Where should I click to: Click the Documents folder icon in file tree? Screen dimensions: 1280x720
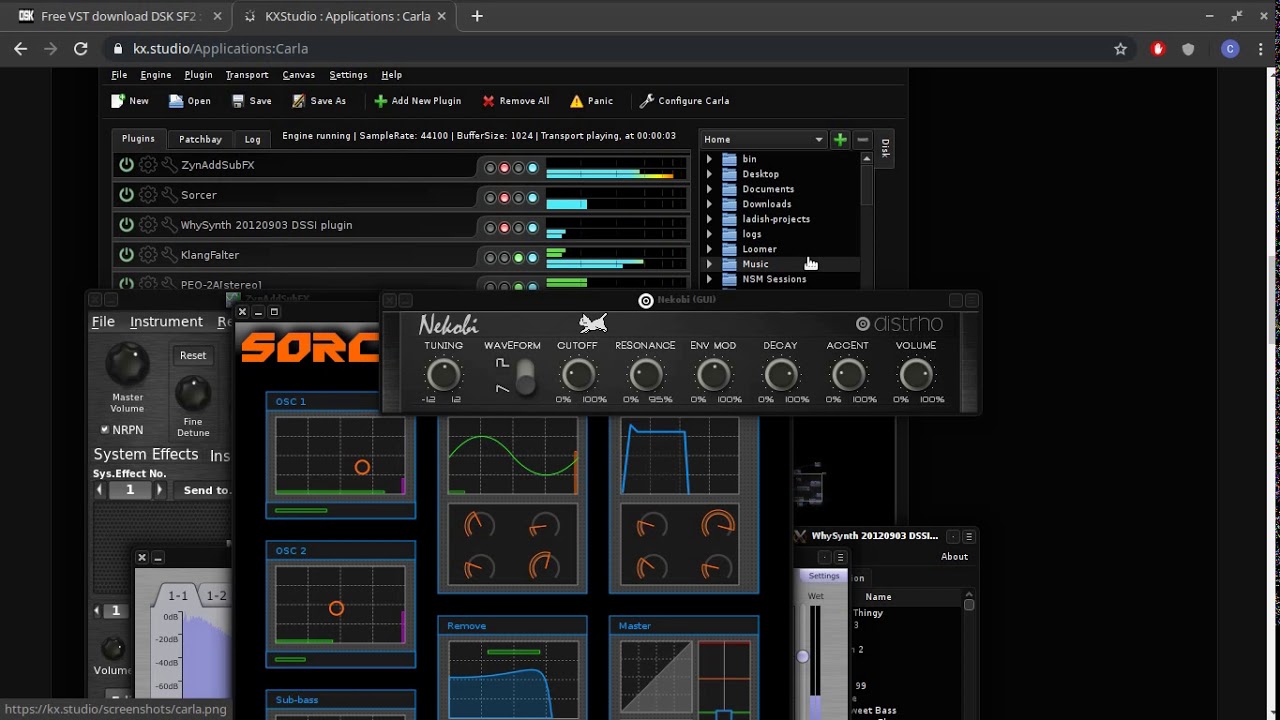pyautogui.click(x=729, y=189)
